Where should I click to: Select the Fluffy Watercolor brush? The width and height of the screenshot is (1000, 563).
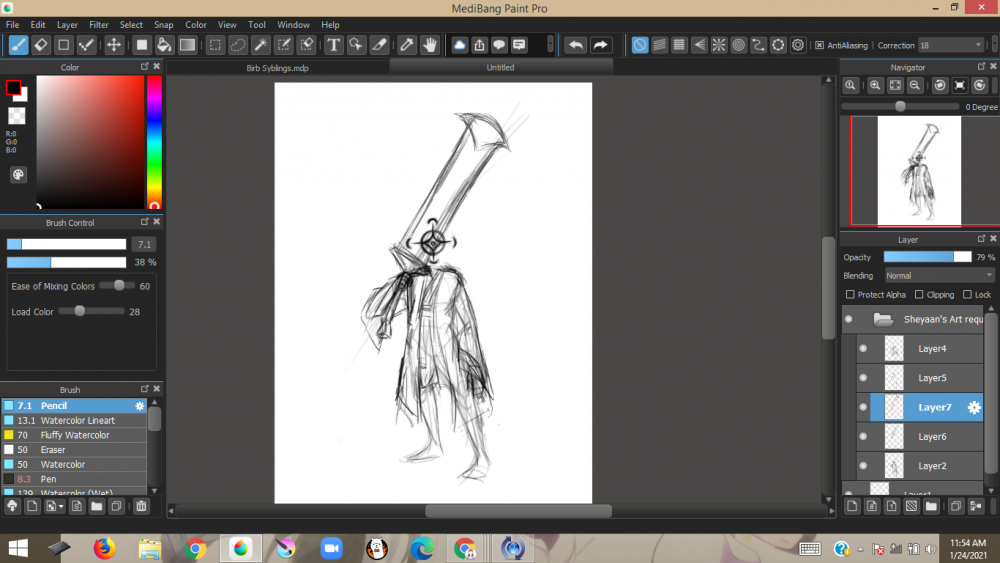point(74,435)
